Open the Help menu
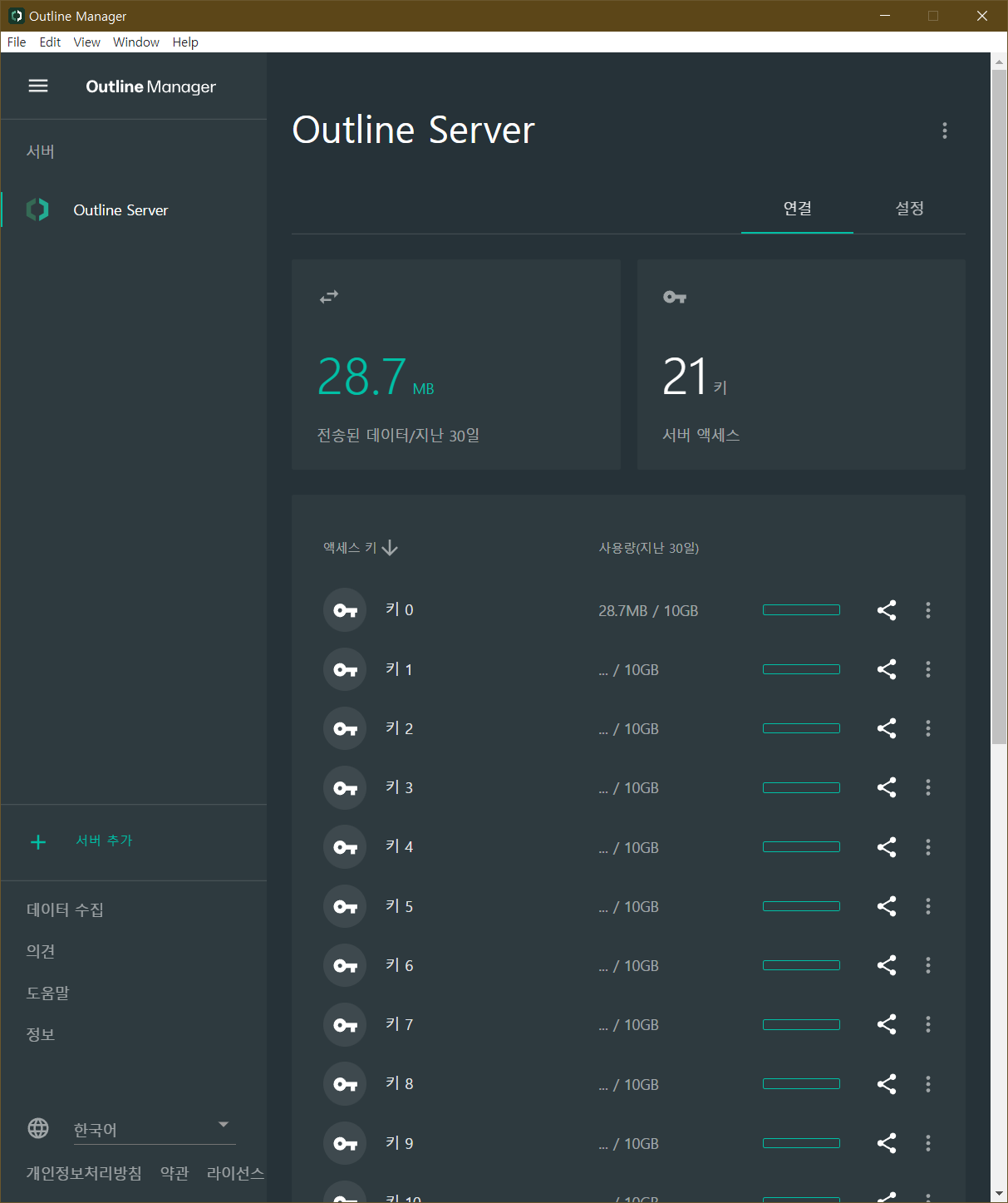Screen dimensions: 1008x1203 [x=185, y=42]
